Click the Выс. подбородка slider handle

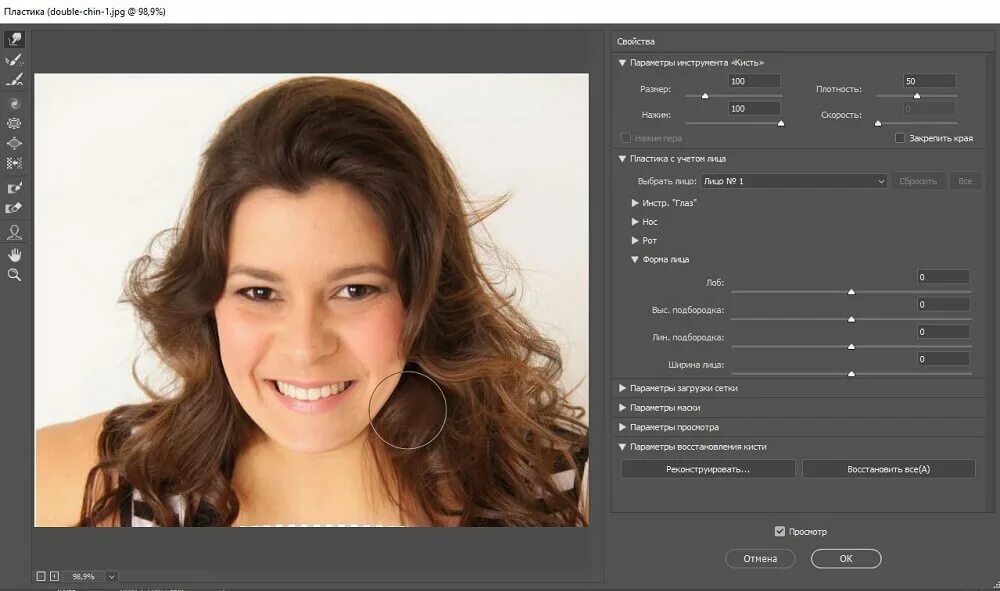(x=851, y=319)
